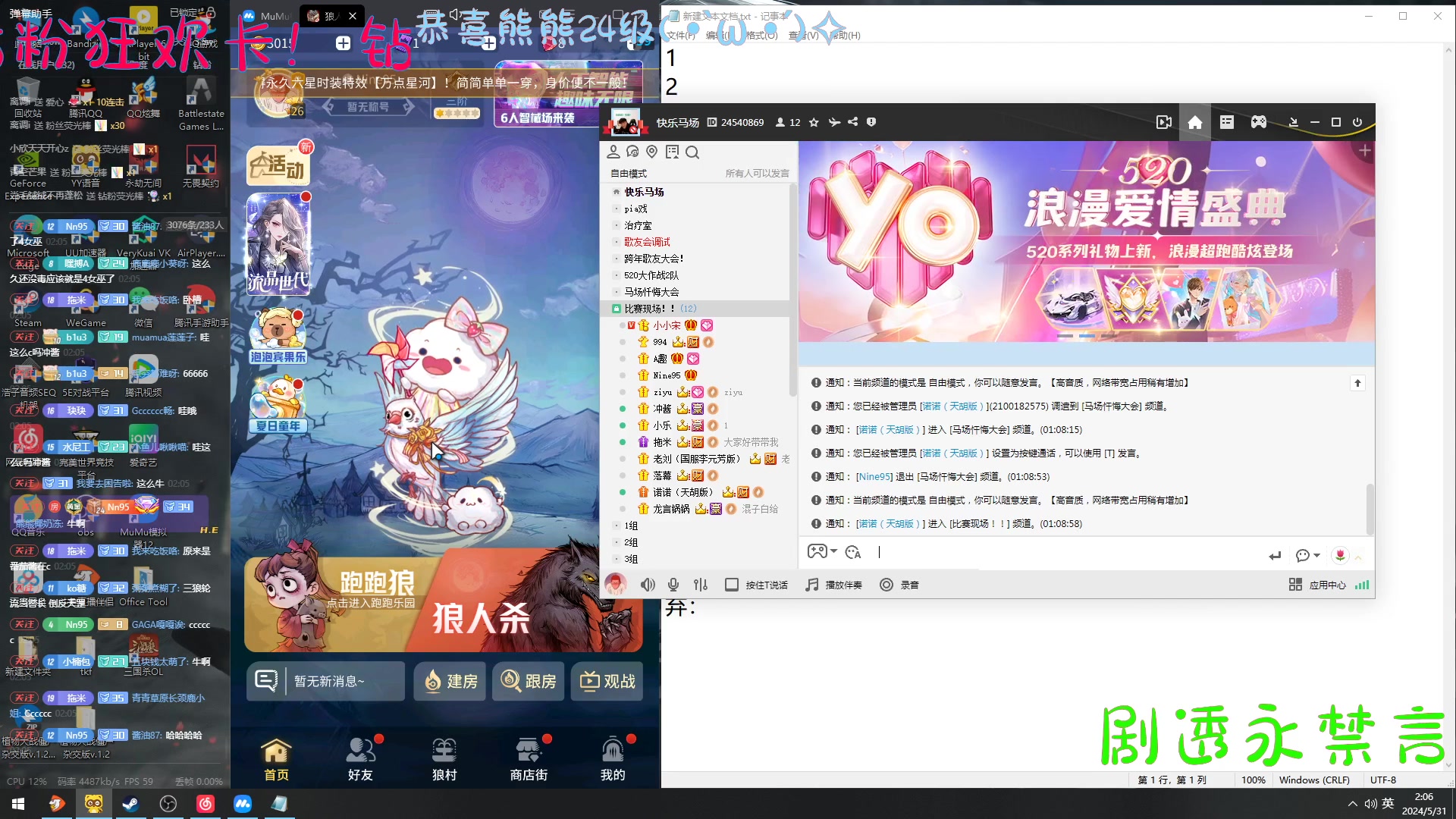The image size is (1456, 819).
Task: Click the enter/send arrow icon in chat input
Action: 1275,556
